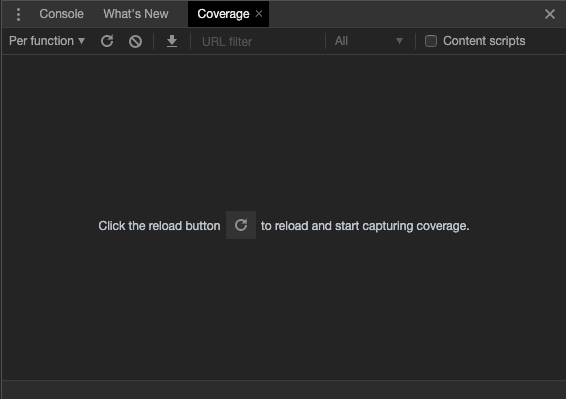This screenshot has width=566, height=399.
Task: Click the reload button in the center message
Action: 241,225
